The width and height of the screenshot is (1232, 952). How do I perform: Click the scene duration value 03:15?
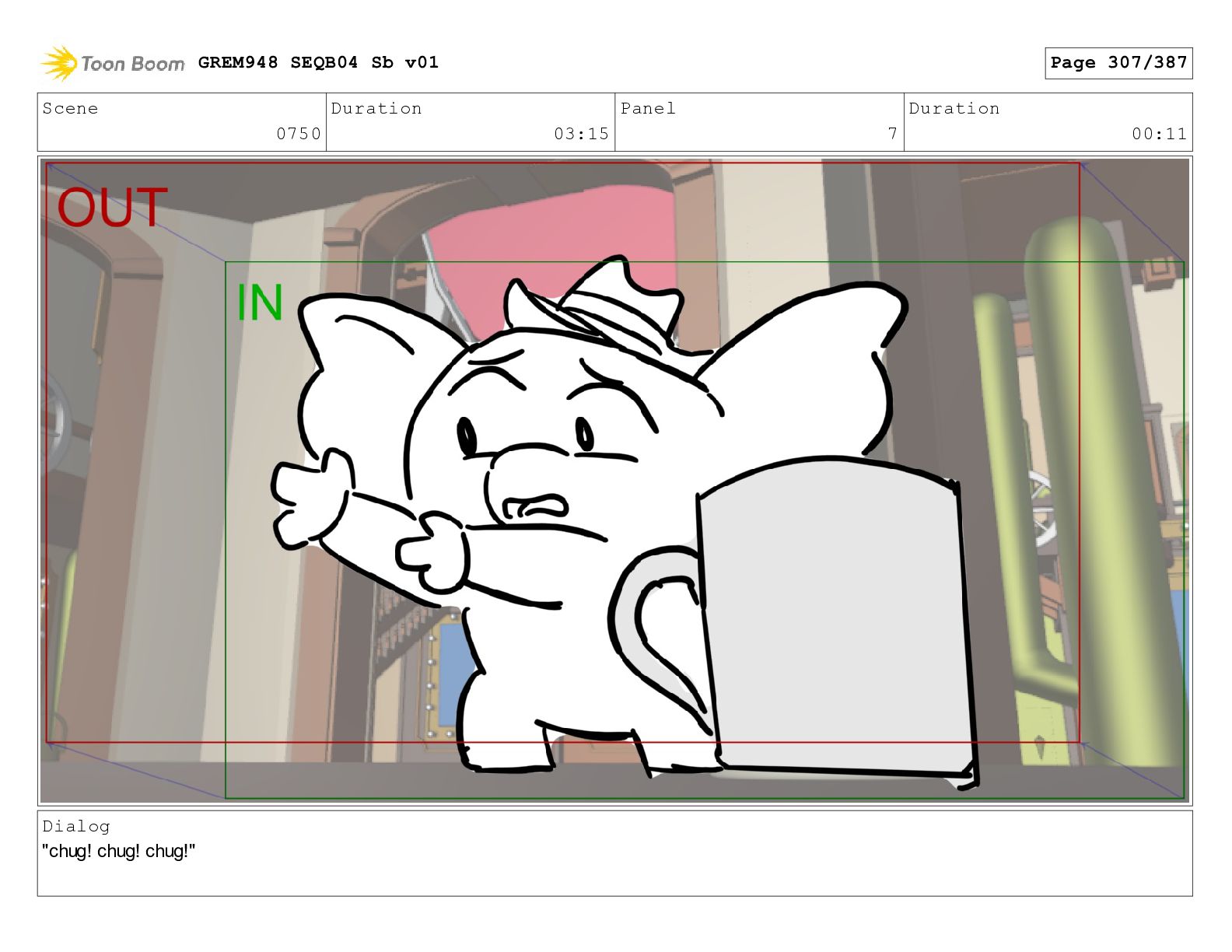point(581,134)
